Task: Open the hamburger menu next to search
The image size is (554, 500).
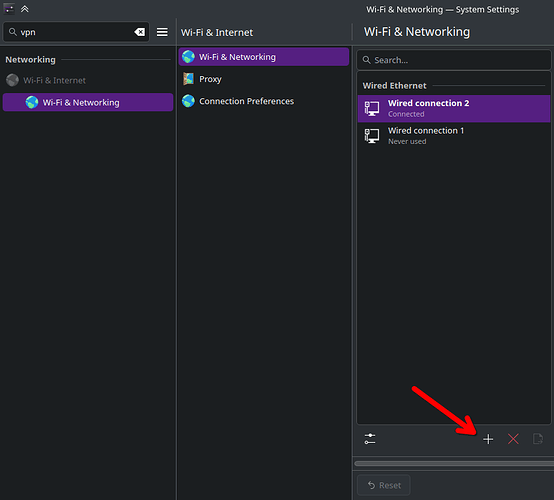Action: click(x=162, y=32)
